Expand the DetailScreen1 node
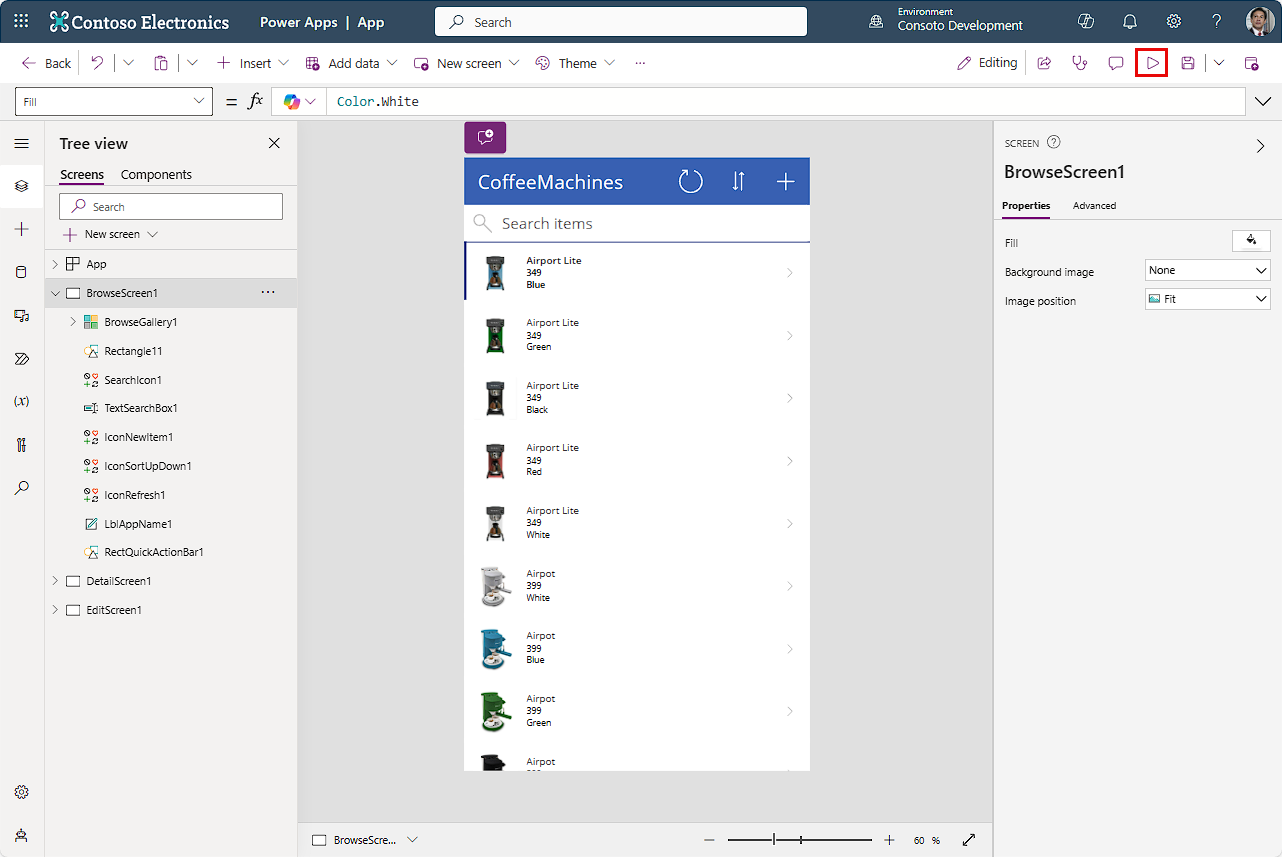The image size is (1282, 857). coord(55,581)
